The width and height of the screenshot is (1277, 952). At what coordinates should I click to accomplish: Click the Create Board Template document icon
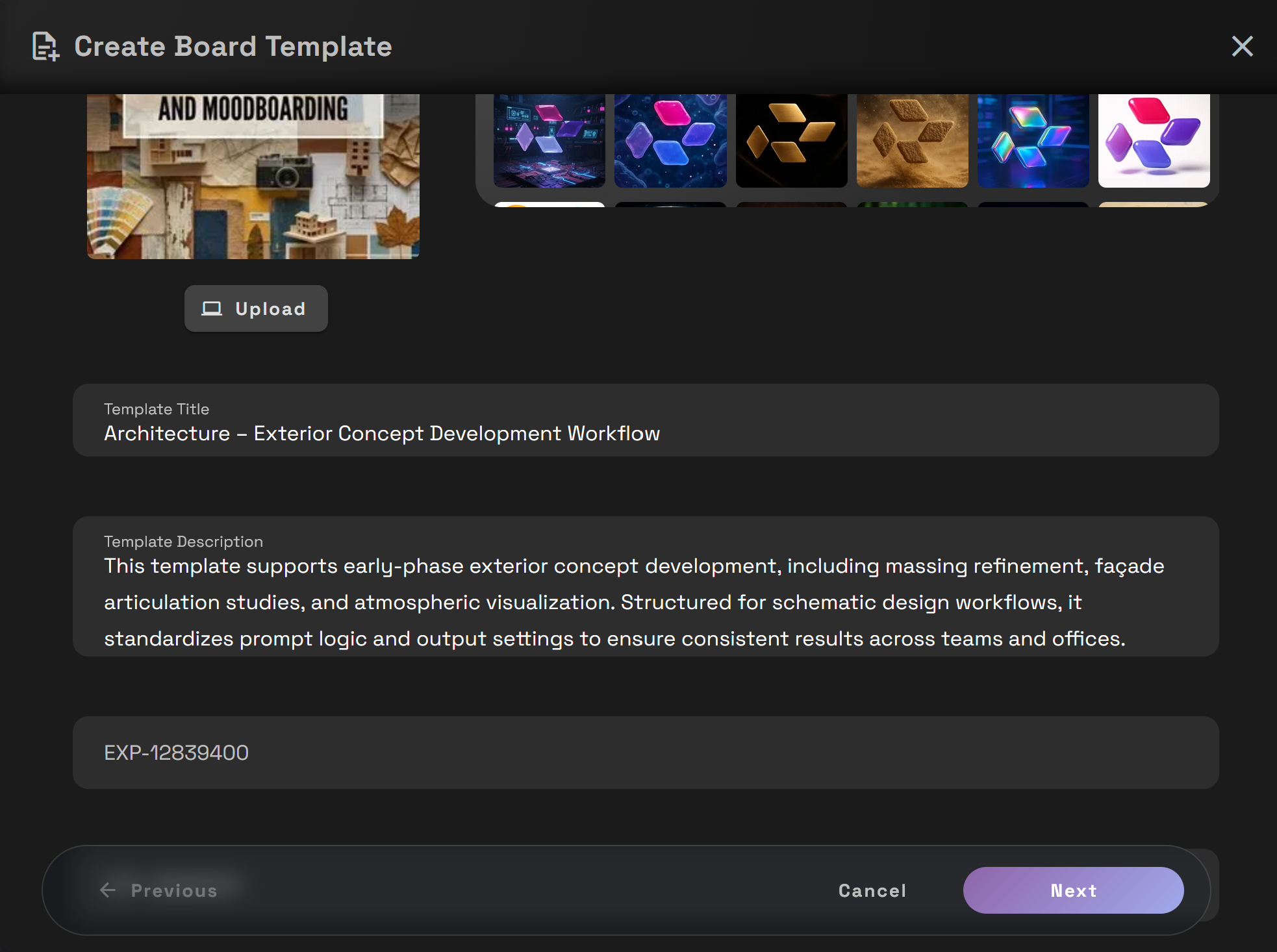tap(45, 47)
